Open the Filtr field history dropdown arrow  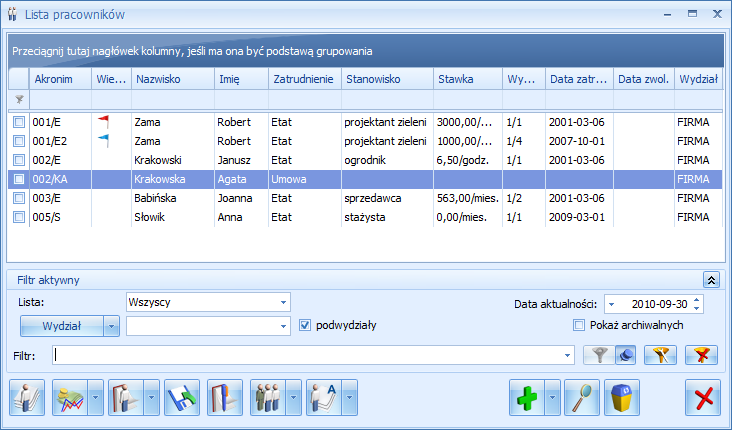click(567, 355)
